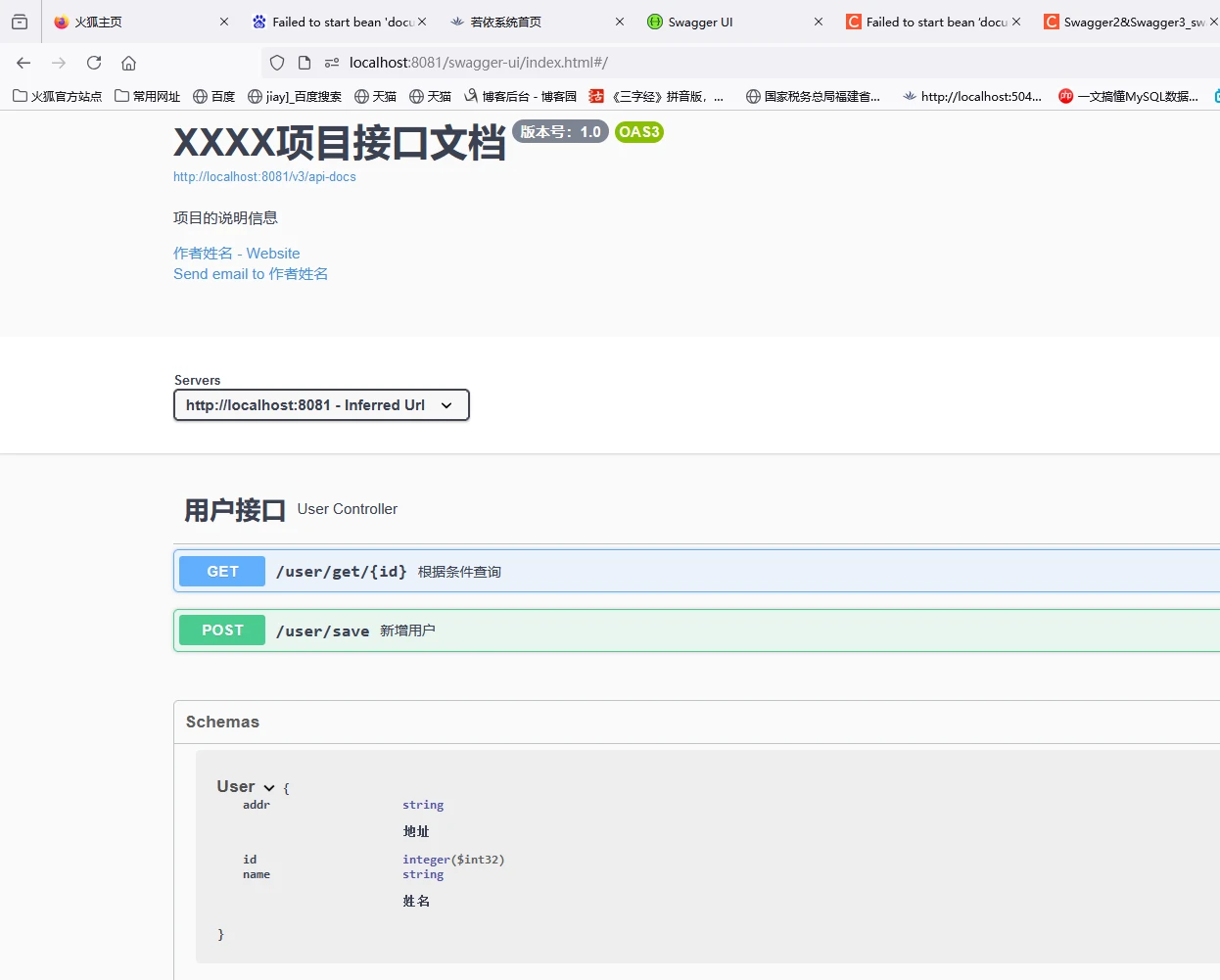1220x980 pixels.
Task: Click the page info document icon
Action: tap(305, 63)
